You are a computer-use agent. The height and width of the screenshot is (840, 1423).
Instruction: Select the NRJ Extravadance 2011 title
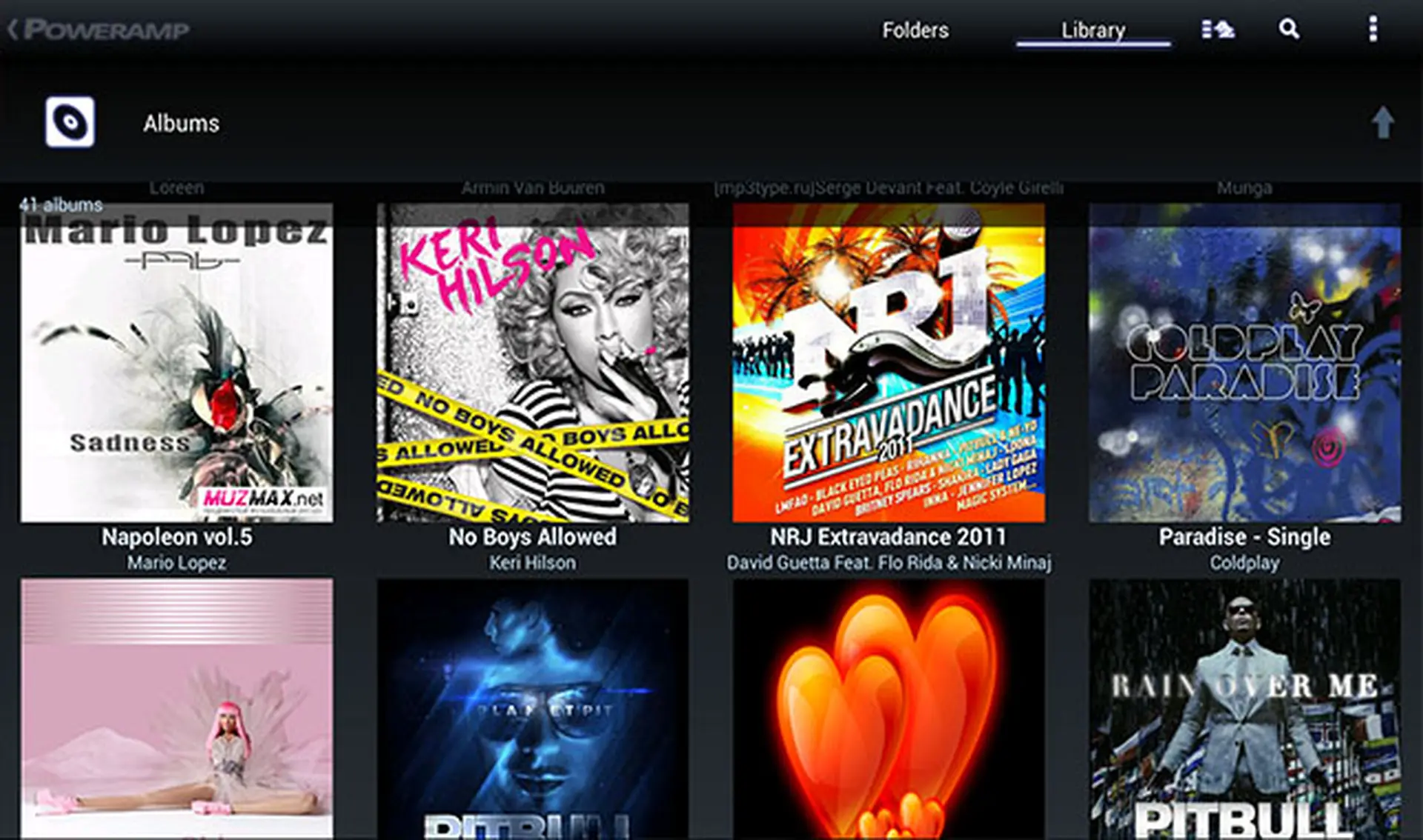coord(888,536)
